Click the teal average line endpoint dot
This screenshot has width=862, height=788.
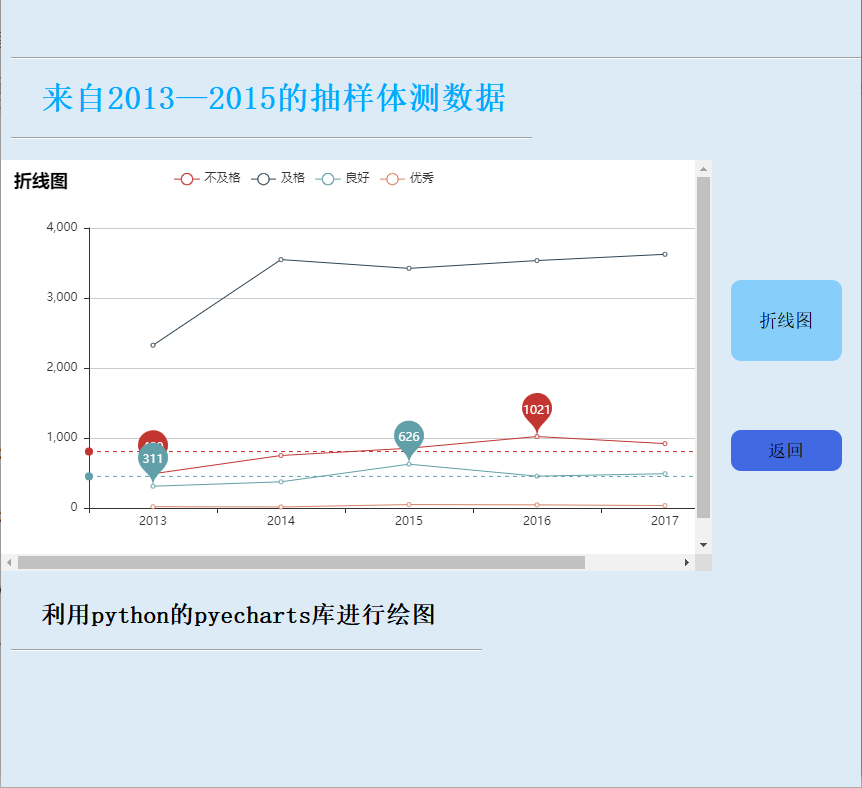click(89, 476)
